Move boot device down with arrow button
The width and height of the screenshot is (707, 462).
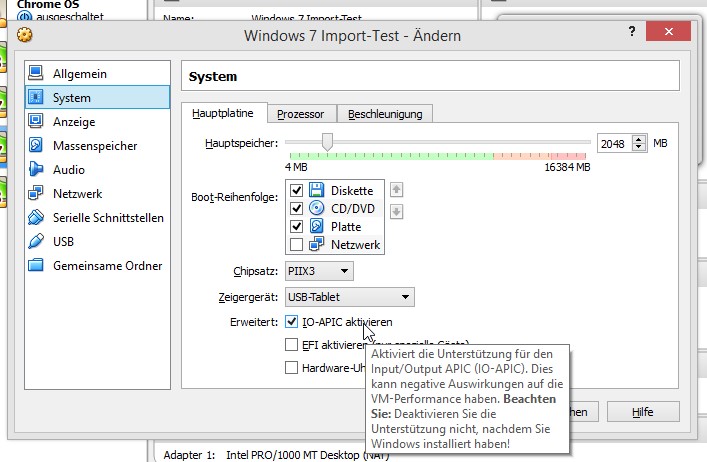pyautogui.click(x=396, y=211)
